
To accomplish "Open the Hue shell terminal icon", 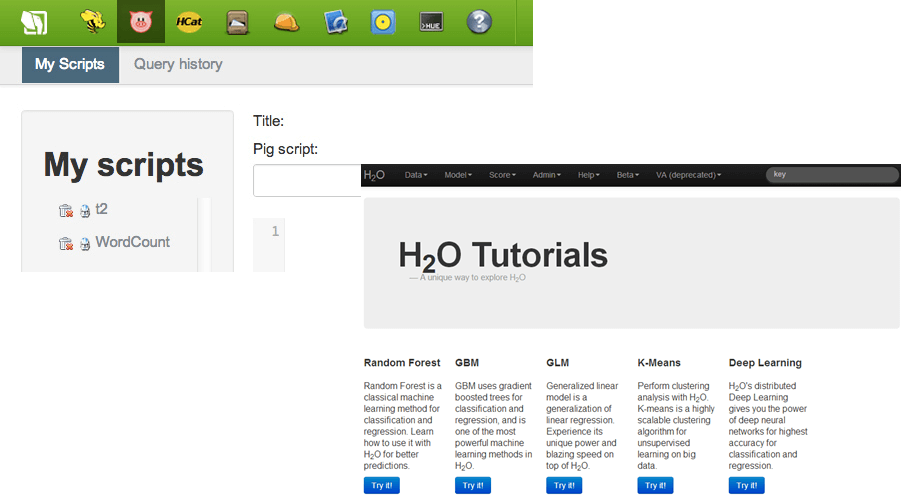I will tap(431, 22).
